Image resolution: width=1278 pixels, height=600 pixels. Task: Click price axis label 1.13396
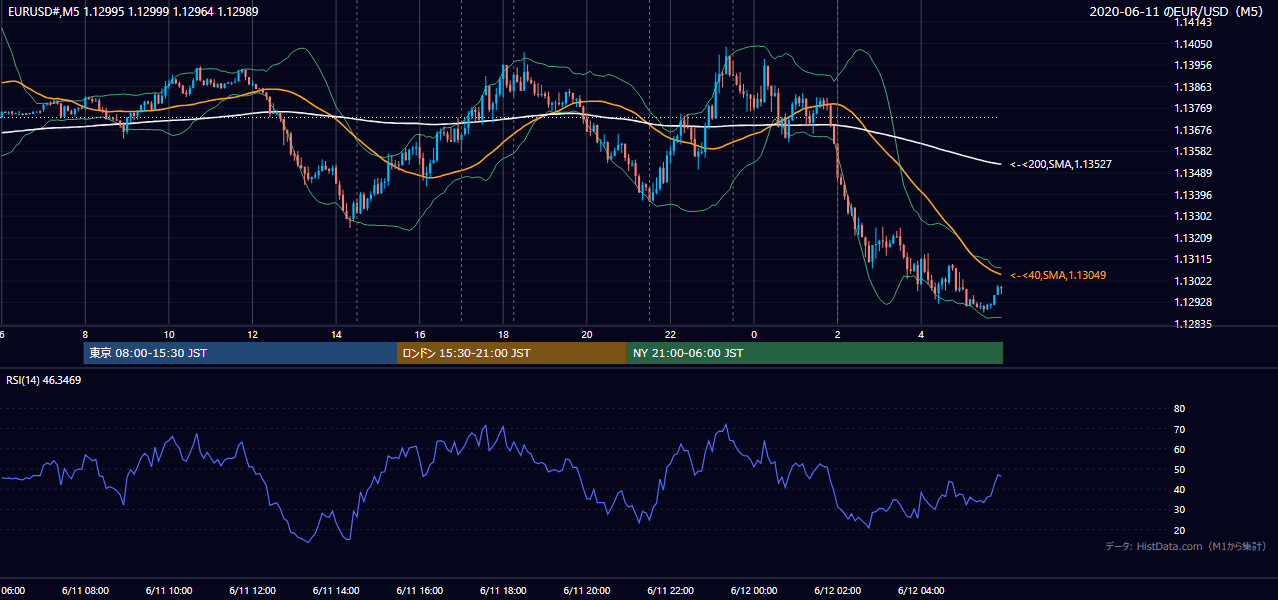tap(1192, 195)
